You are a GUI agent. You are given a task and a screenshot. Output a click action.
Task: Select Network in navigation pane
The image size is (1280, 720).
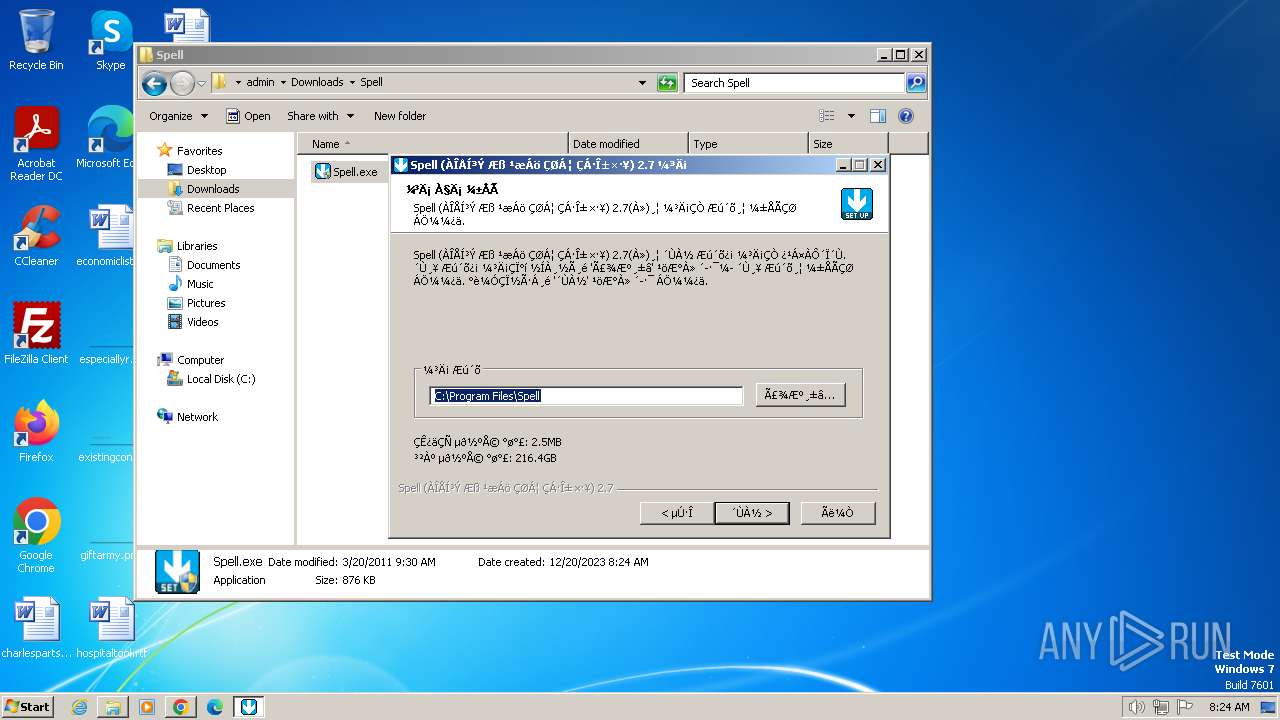(197, 417)
